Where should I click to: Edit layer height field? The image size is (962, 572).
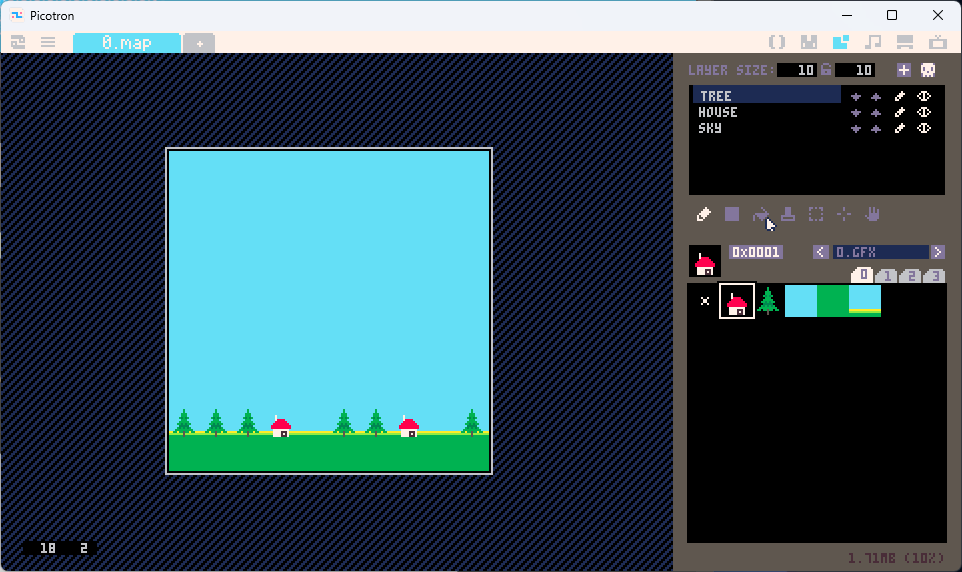coord(855,70)
